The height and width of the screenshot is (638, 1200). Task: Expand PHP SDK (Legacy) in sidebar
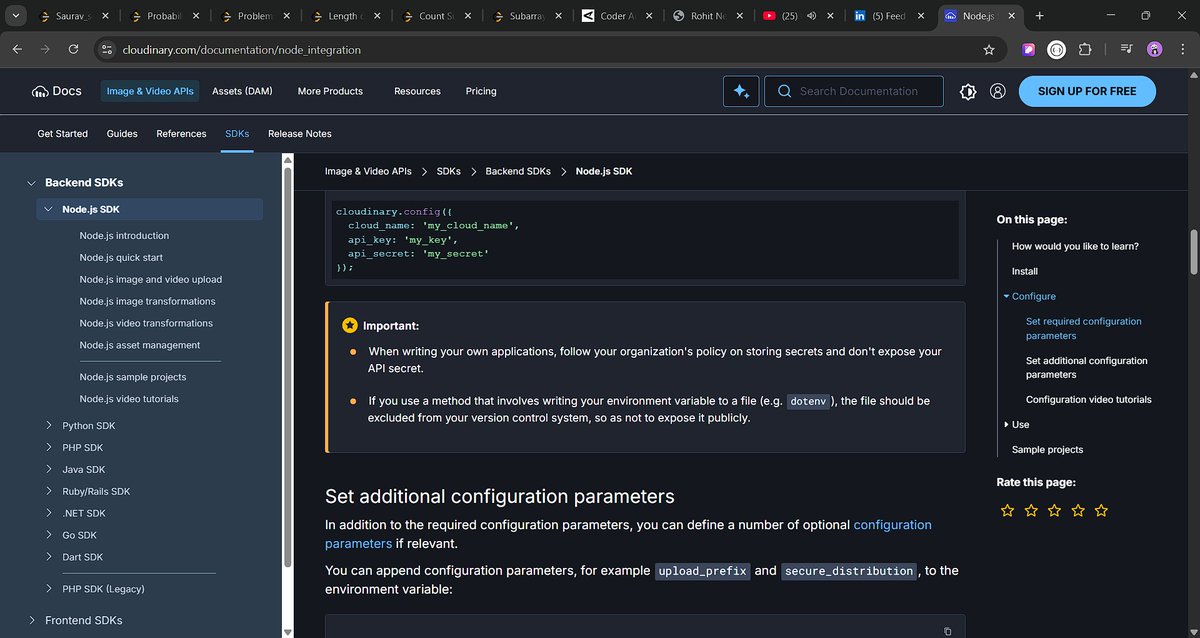point(49,589)
